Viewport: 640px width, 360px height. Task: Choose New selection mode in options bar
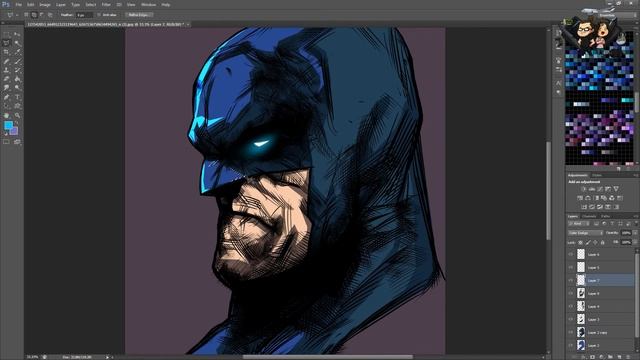tap(26, 15)
